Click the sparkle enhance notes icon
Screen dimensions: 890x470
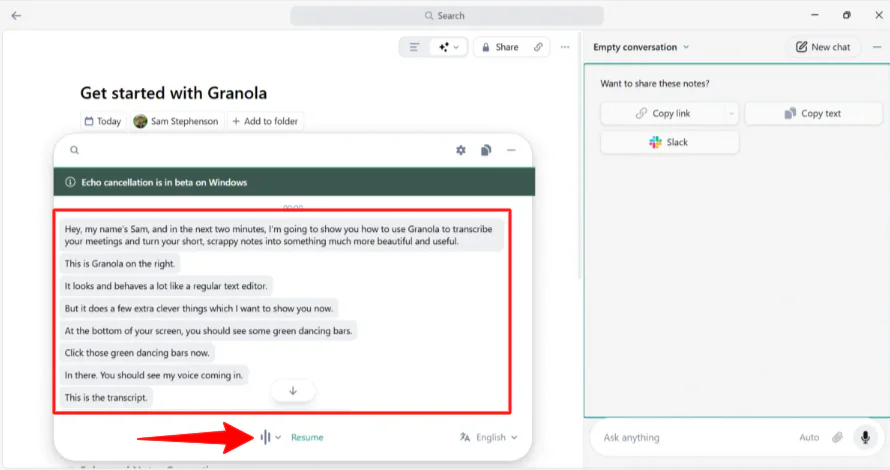point(443,47)
